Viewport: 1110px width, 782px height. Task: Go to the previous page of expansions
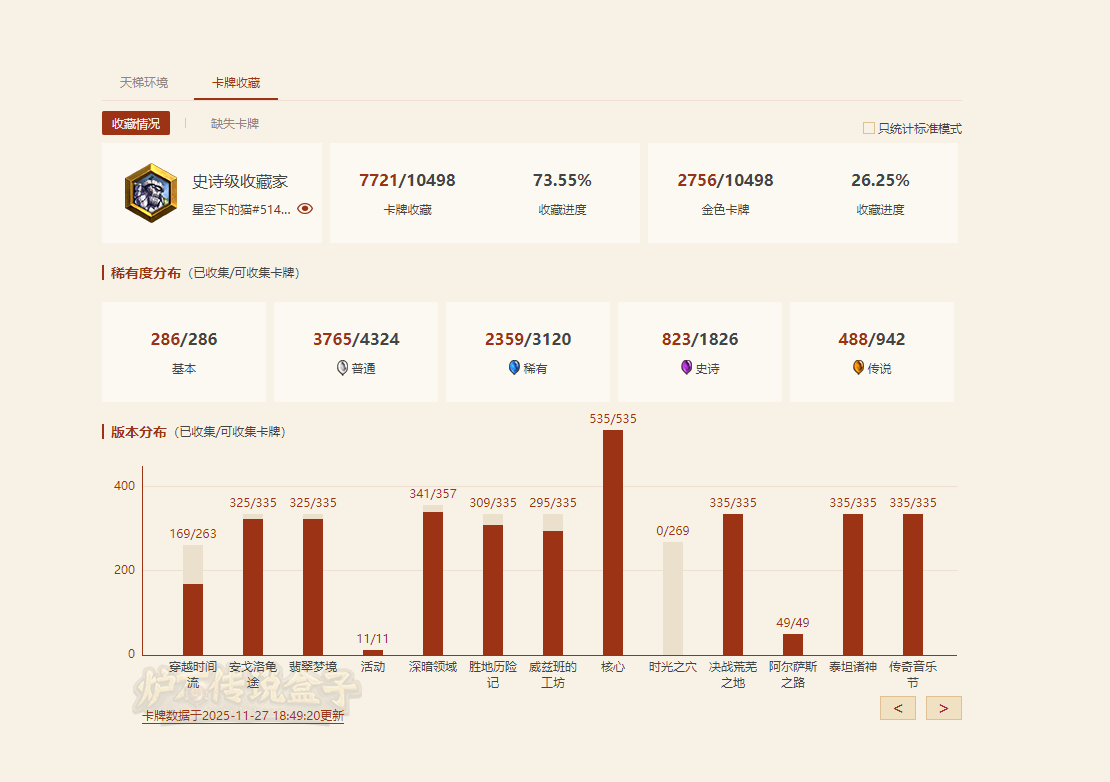click(x=897, y=708)
